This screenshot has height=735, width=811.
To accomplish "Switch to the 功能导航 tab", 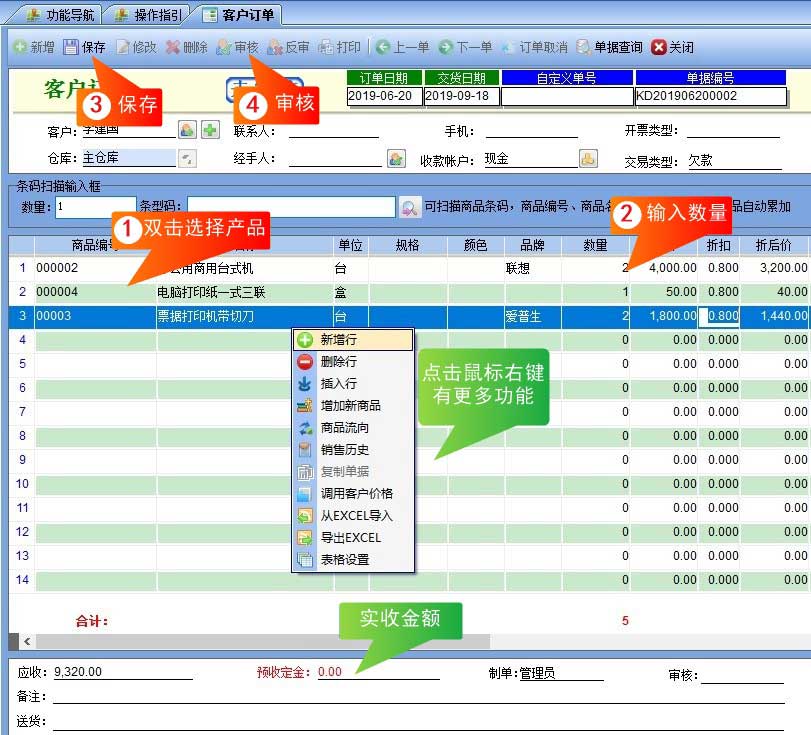I will (x=61, y=14).
